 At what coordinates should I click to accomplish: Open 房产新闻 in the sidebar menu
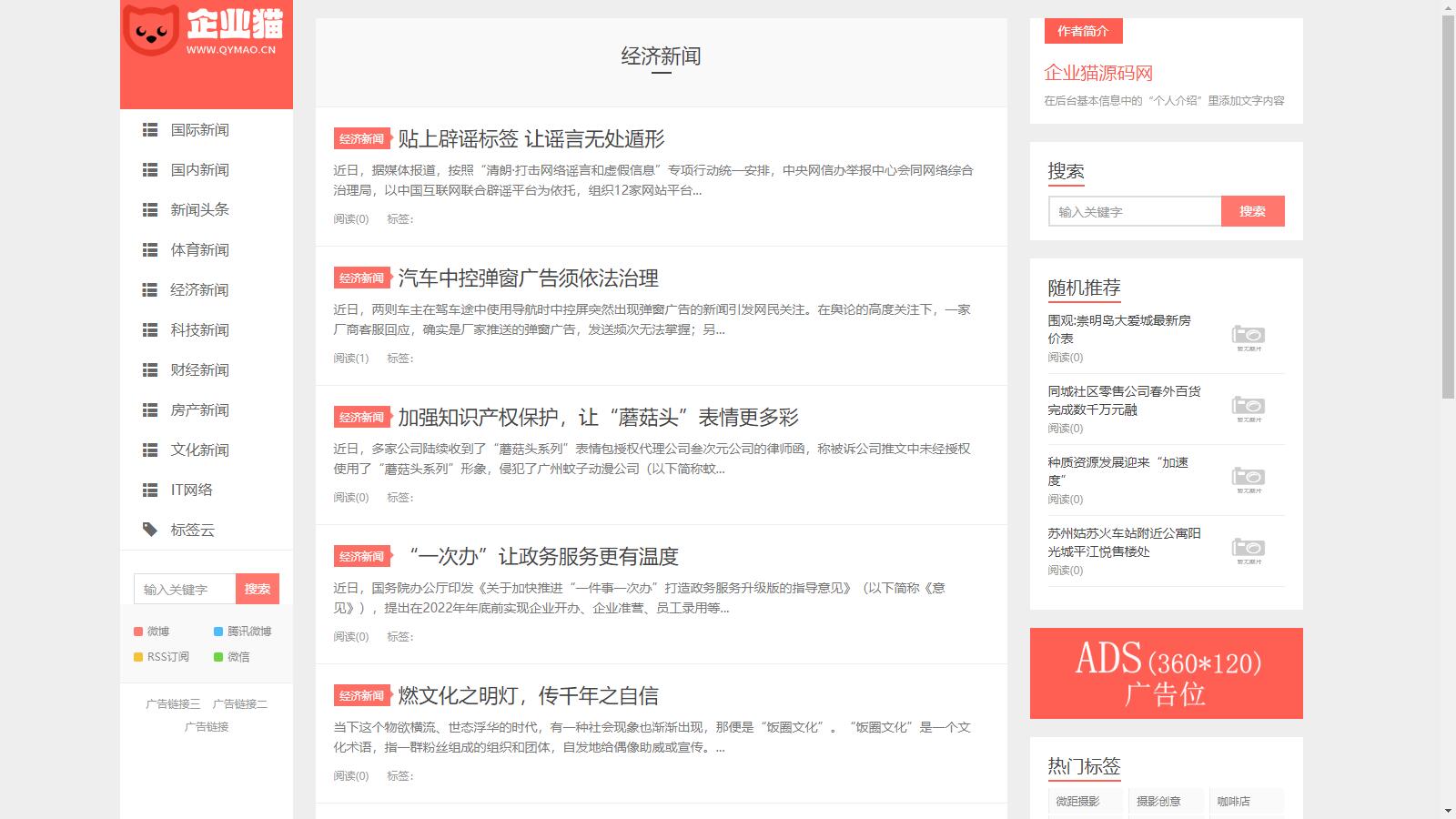[199, 410]
